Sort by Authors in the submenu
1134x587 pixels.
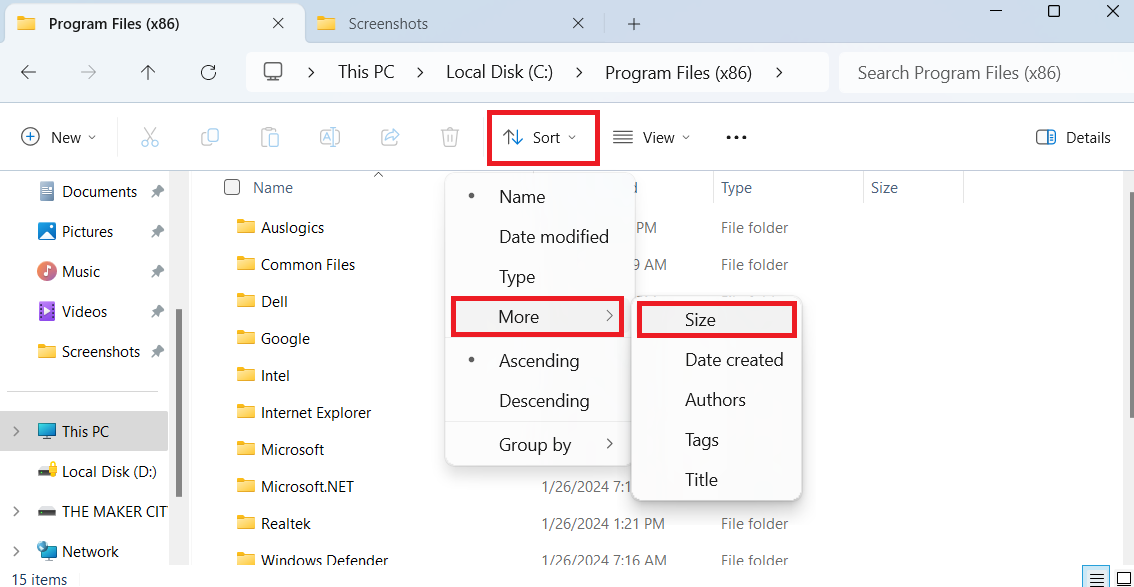[717, 400]
